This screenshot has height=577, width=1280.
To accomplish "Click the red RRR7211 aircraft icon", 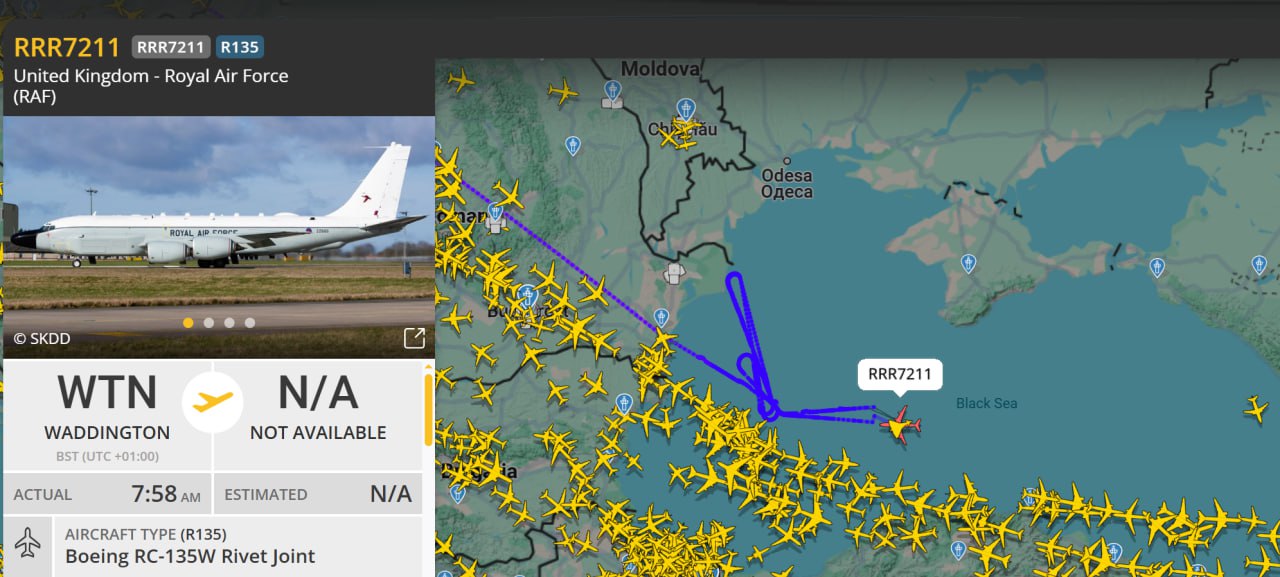I will pos(900,425).
